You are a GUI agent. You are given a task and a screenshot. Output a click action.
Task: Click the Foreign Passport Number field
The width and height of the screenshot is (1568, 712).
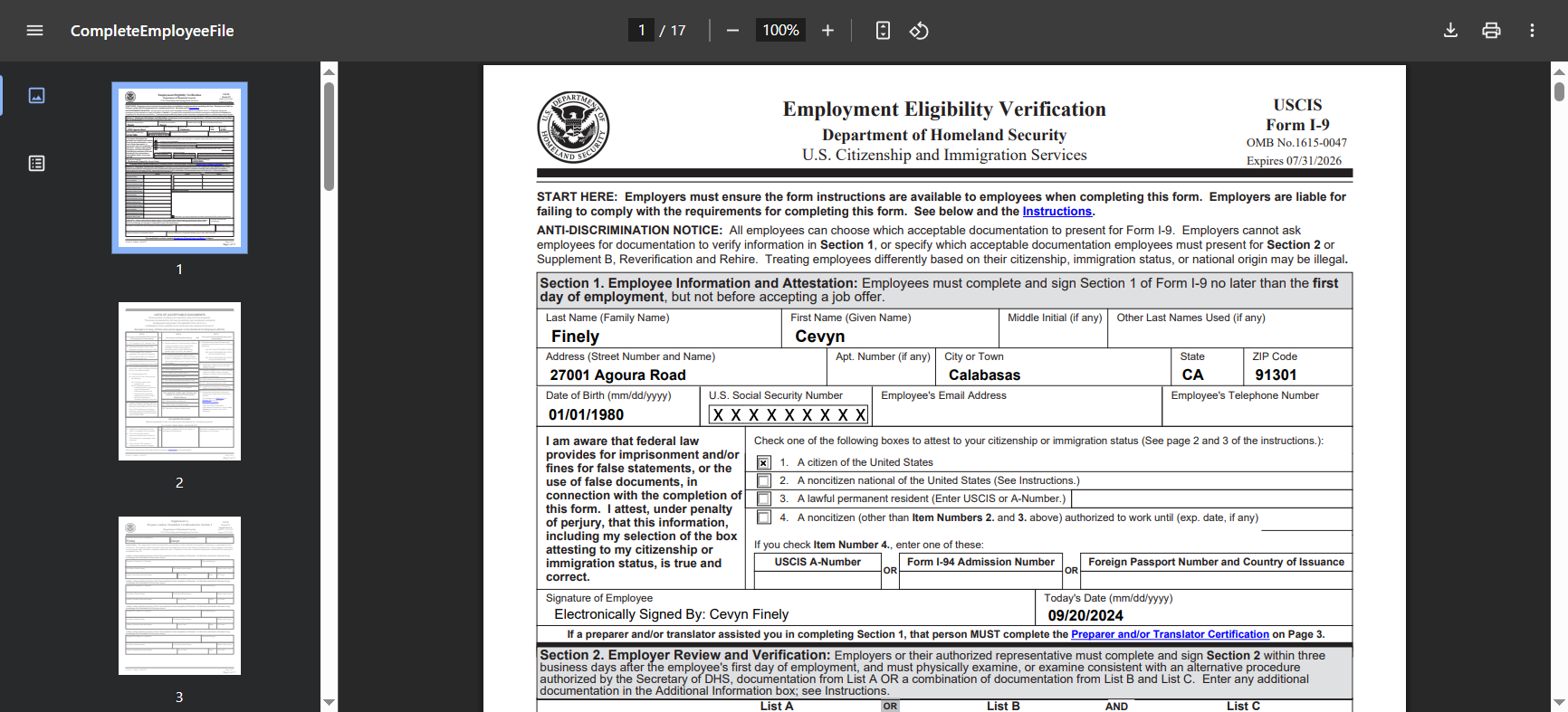(x=1216, y=580)
